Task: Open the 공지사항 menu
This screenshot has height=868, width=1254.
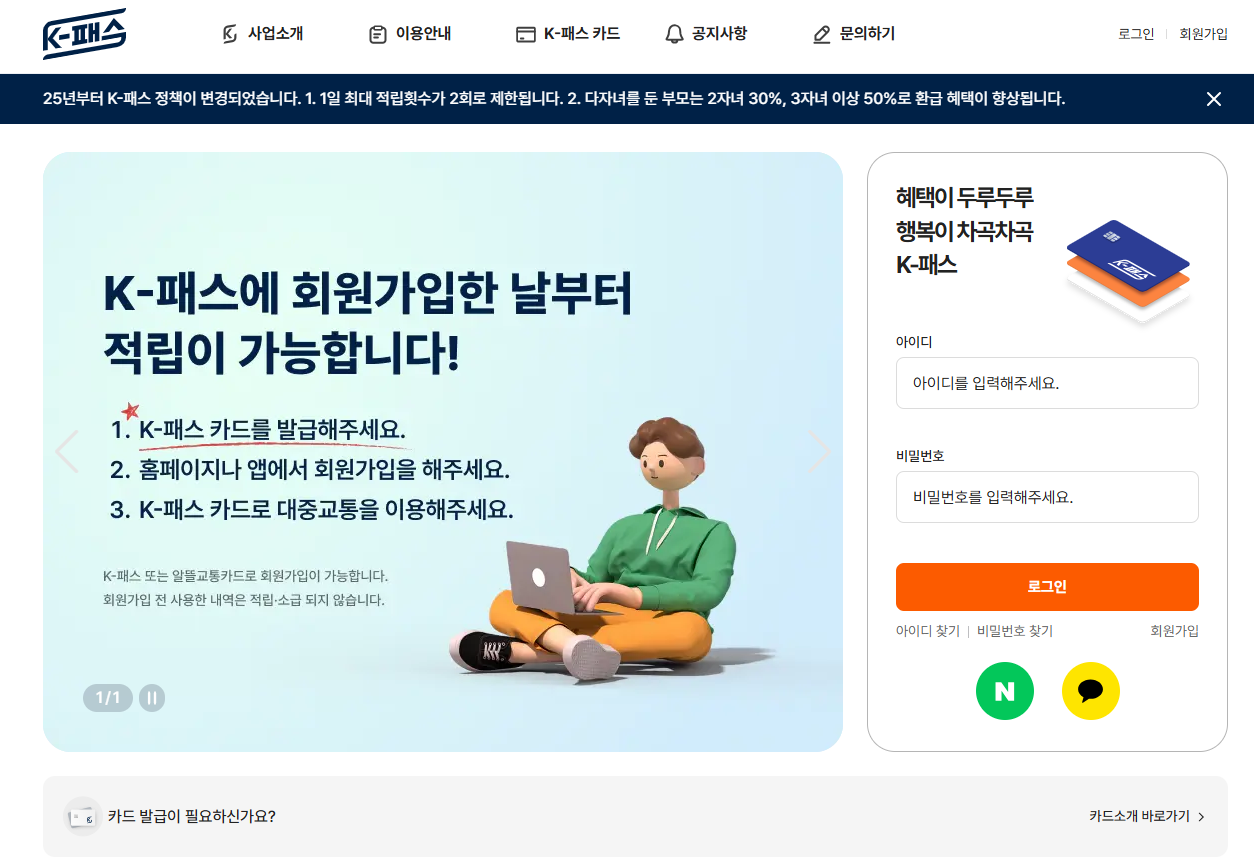Action: (706, 34)
